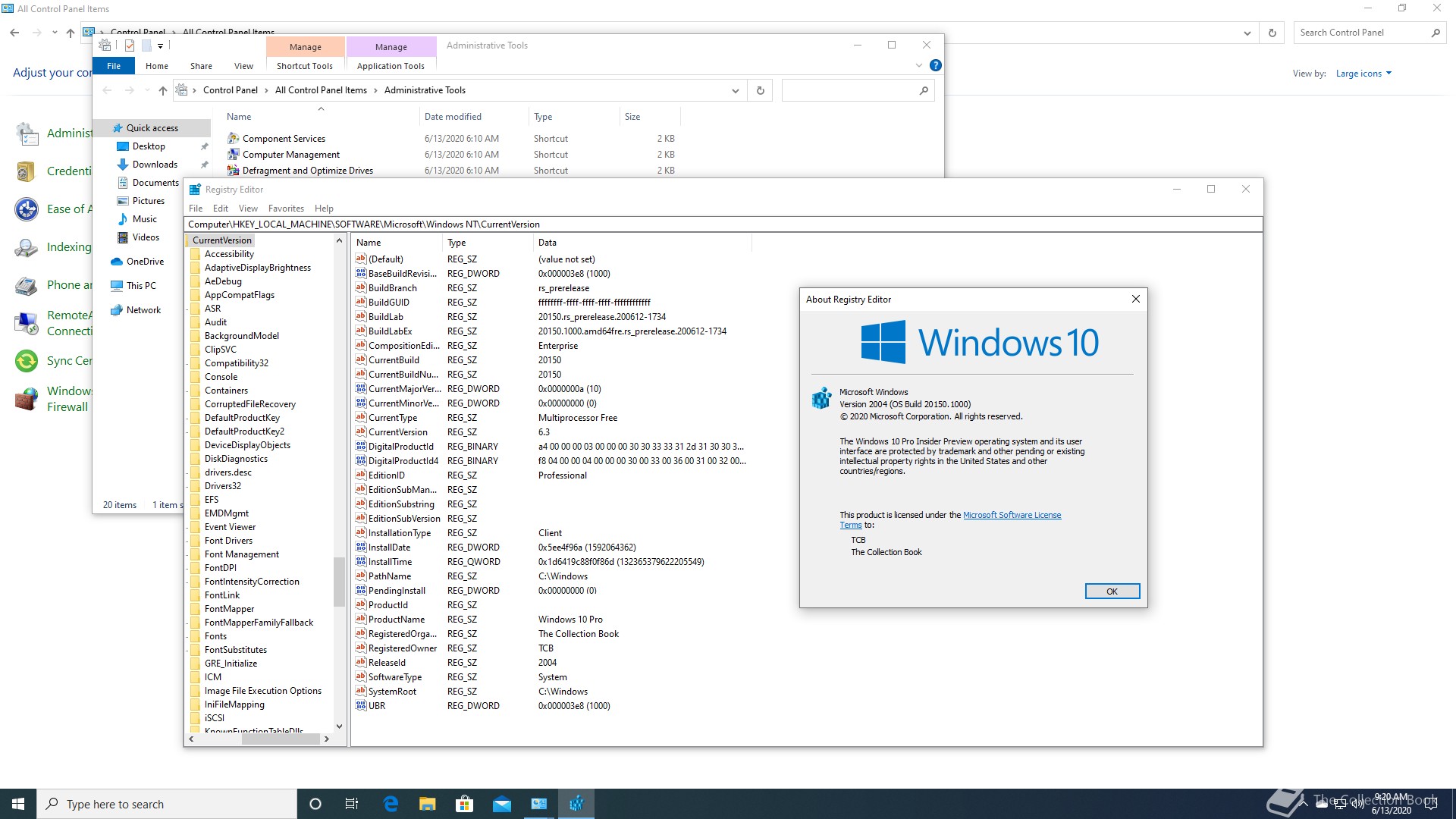Click OK in About Registry Editor
The image size is (1456, 819).
pyautogui.click(x=1112, y=591)
